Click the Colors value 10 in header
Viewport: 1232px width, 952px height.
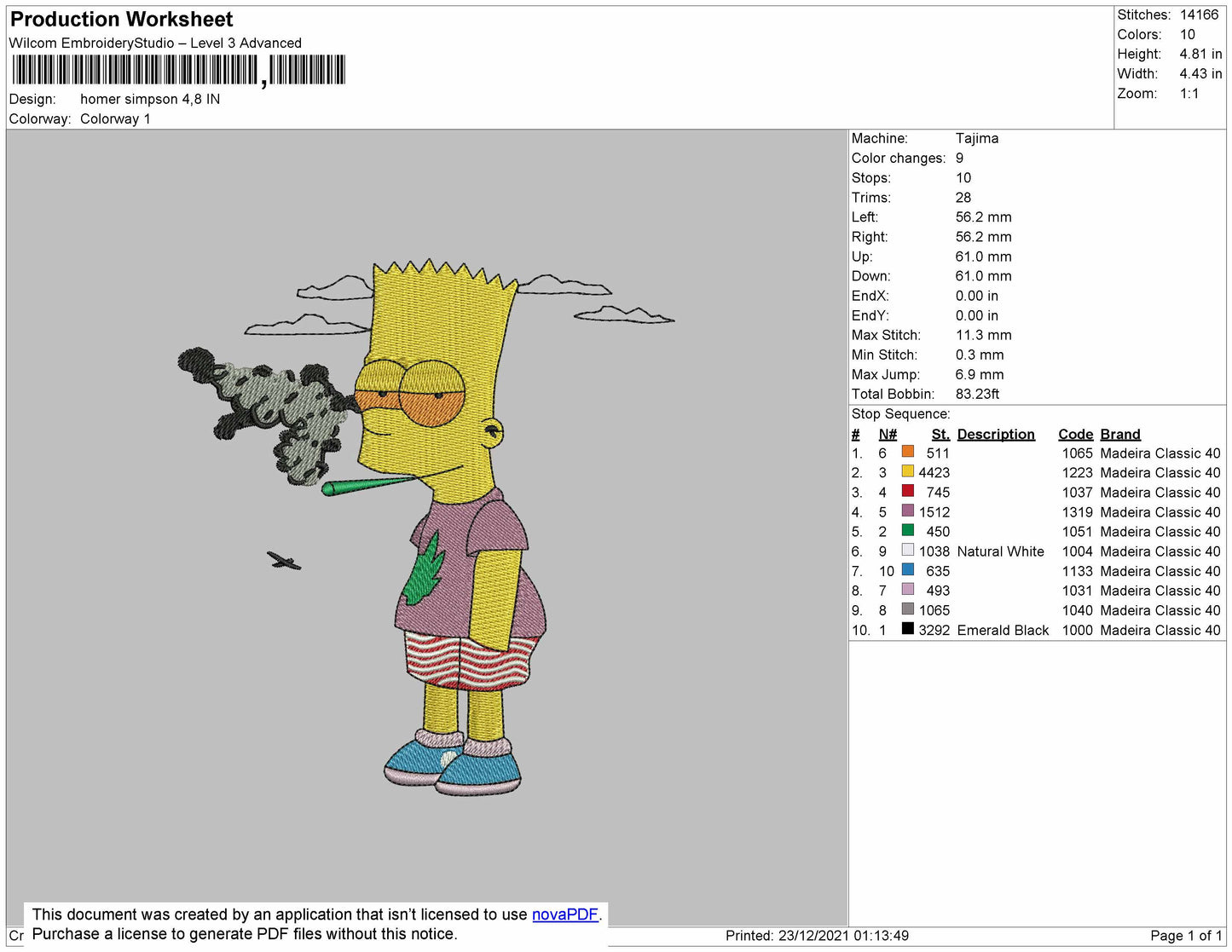coord(1188,34)
